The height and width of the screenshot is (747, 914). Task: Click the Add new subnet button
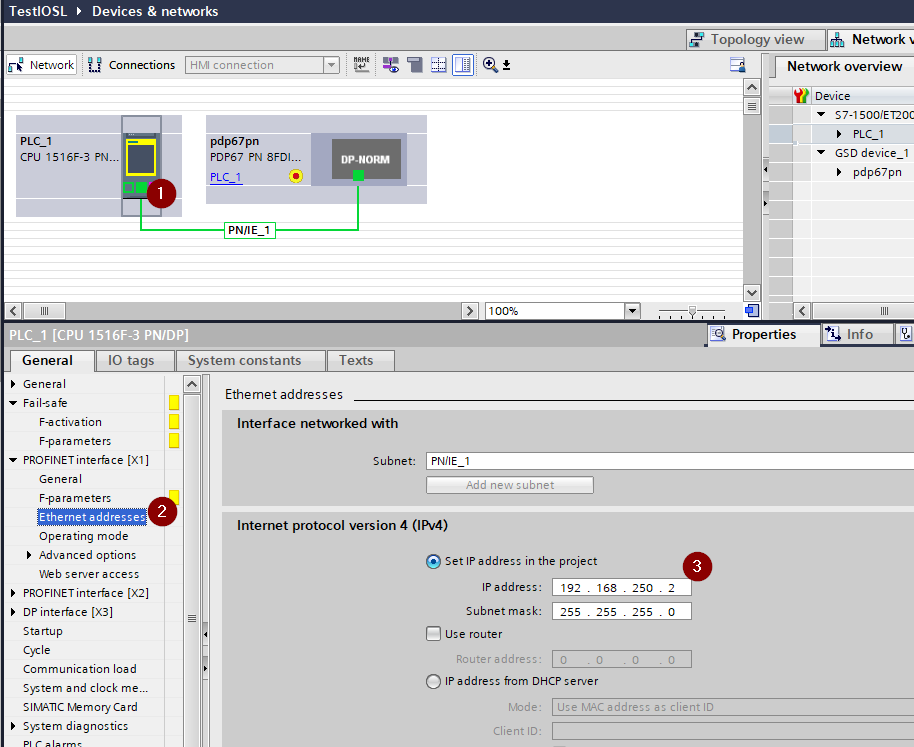tap(510, 485)
